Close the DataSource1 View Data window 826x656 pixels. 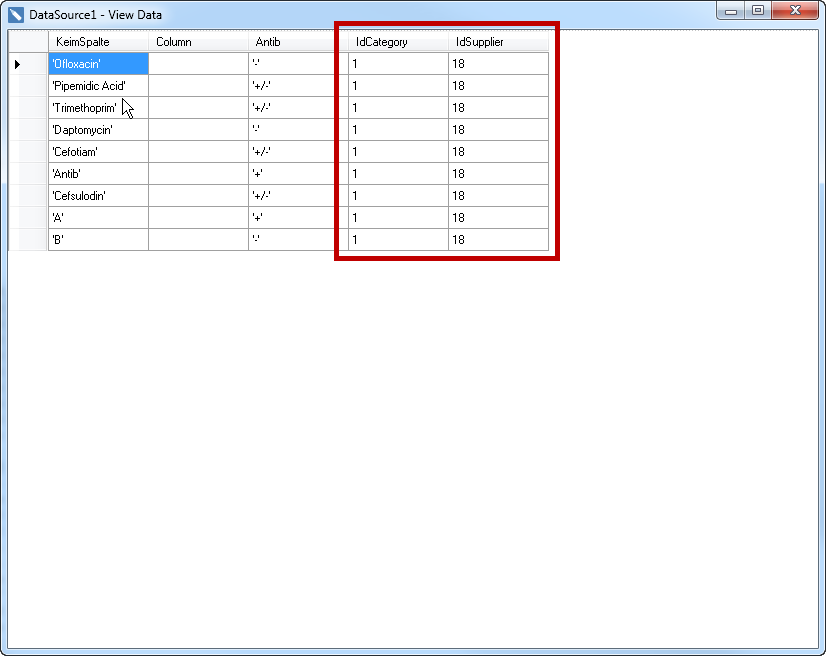795,11
